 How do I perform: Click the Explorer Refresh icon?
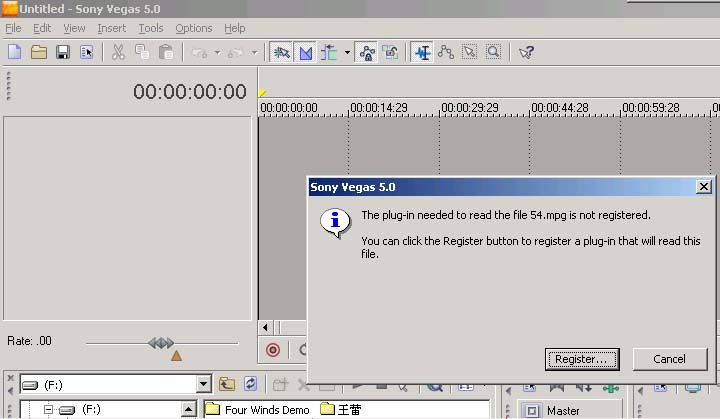[250, 384]
